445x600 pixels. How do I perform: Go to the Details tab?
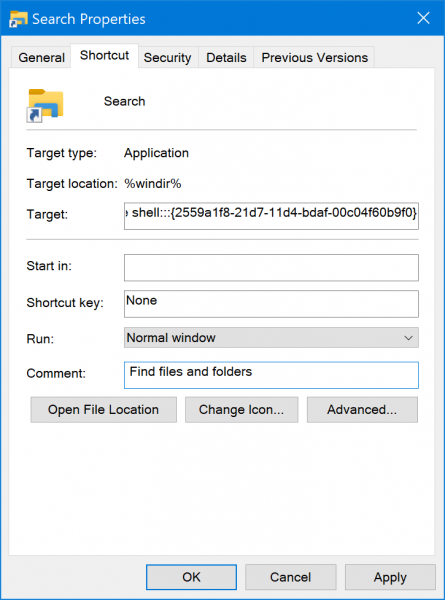pyautogui.click(x=226, y=58)
